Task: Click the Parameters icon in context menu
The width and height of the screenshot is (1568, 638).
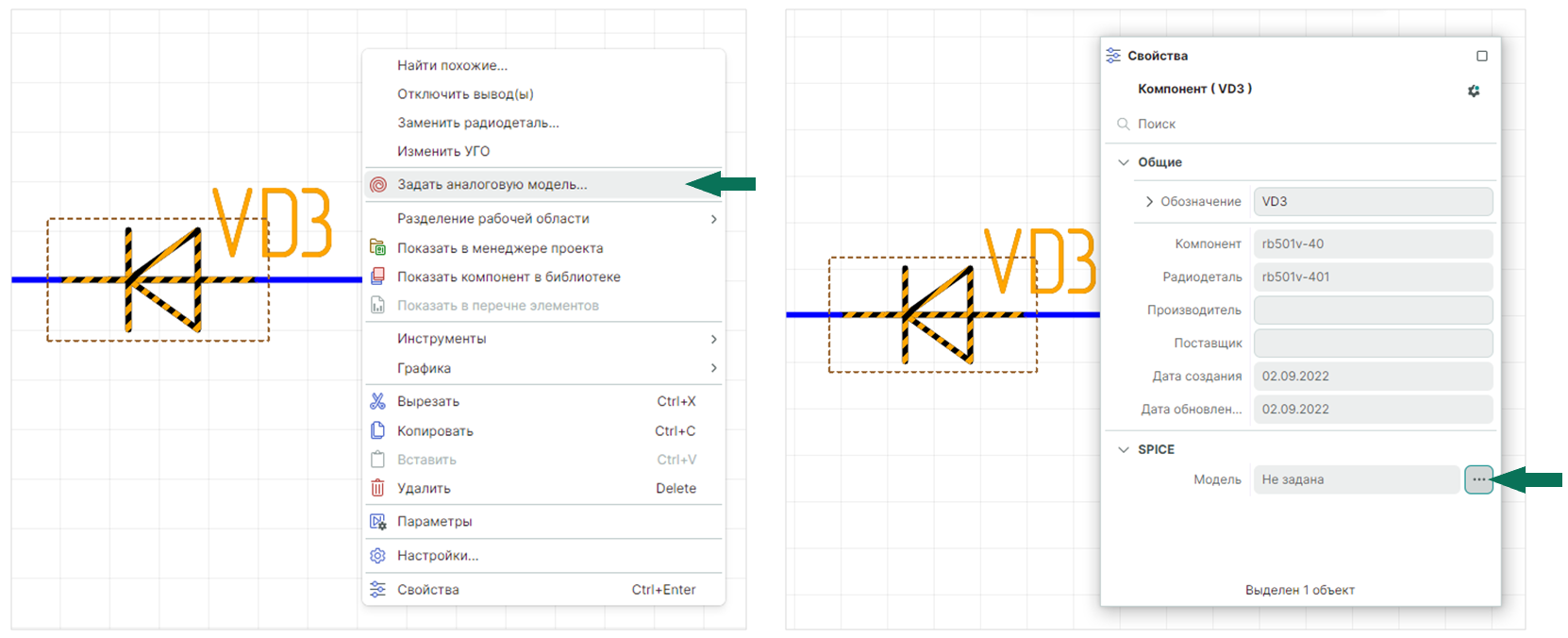Action: pyautogui.click(x=378, y=521)
